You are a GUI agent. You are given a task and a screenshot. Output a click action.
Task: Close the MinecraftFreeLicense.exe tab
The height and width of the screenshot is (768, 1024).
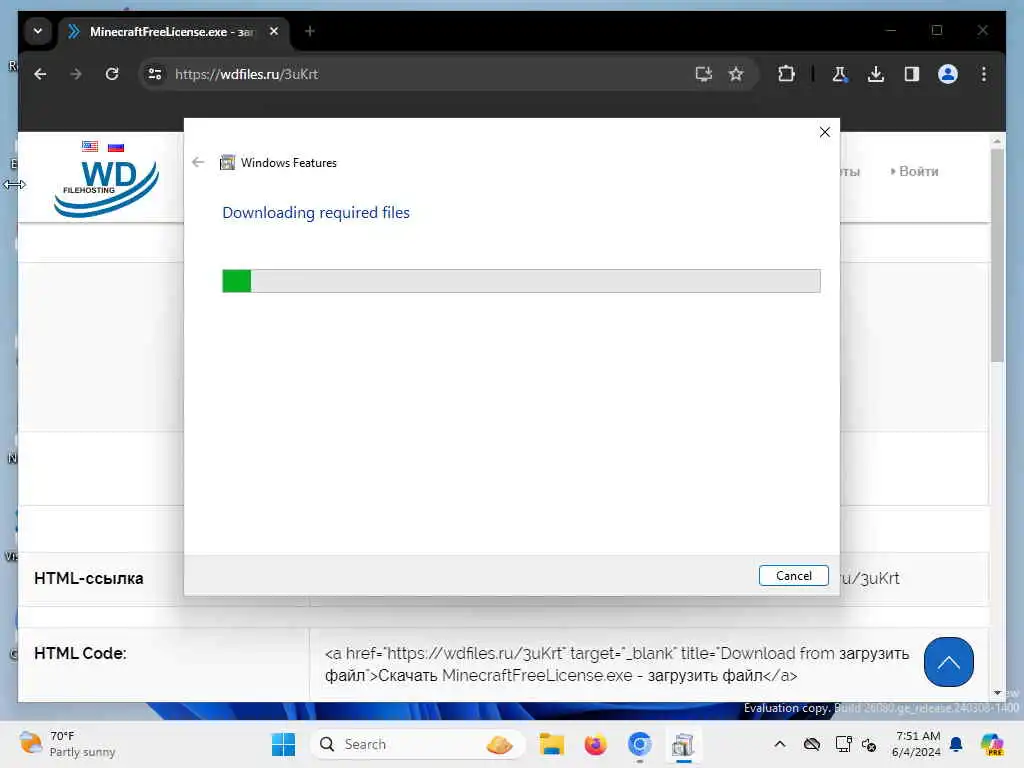click(274, 31)
